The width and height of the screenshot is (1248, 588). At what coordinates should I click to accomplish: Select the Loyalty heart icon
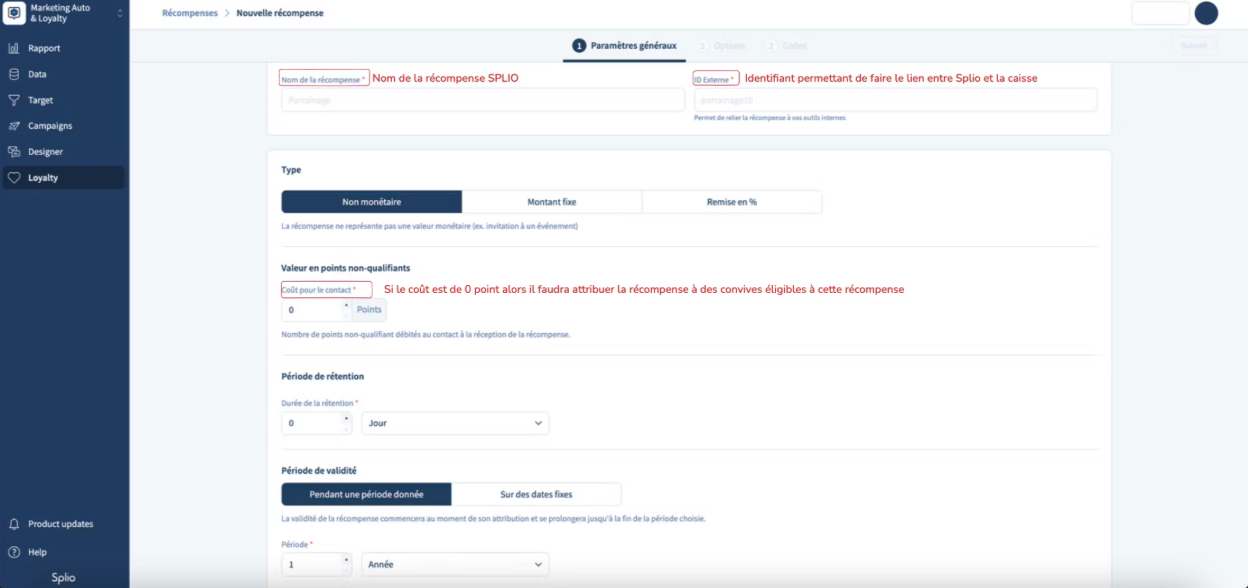[x=14, y=178]
